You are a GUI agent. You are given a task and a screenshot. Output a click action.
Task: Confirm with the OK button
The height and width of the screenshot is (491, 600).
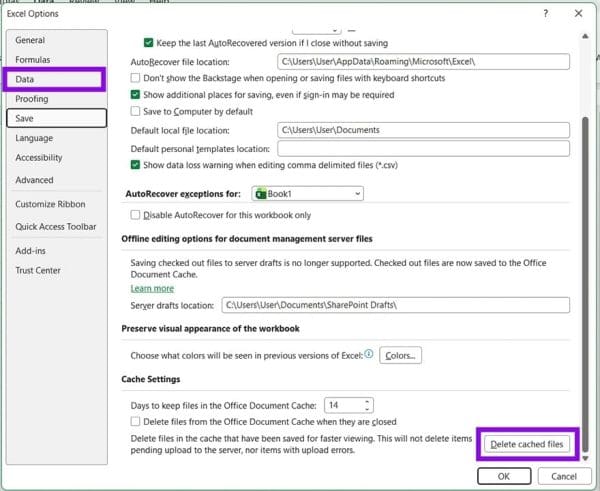point(504,476)
